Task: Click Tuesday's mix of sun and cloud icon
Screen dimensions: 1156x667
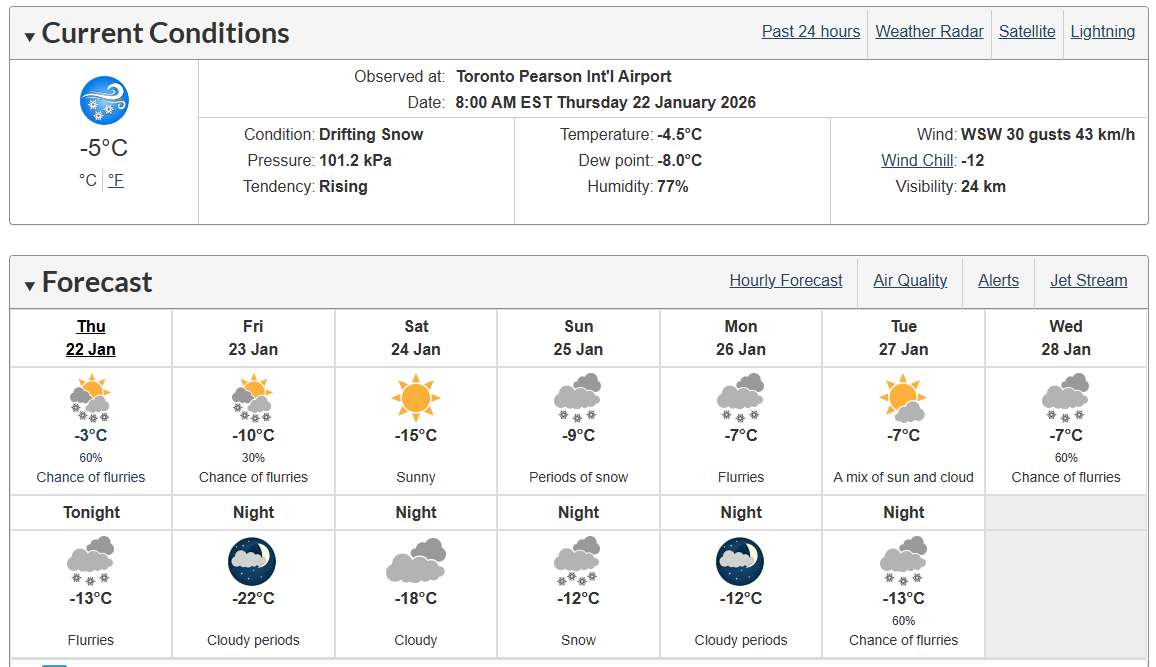Action: click(903, 398)
